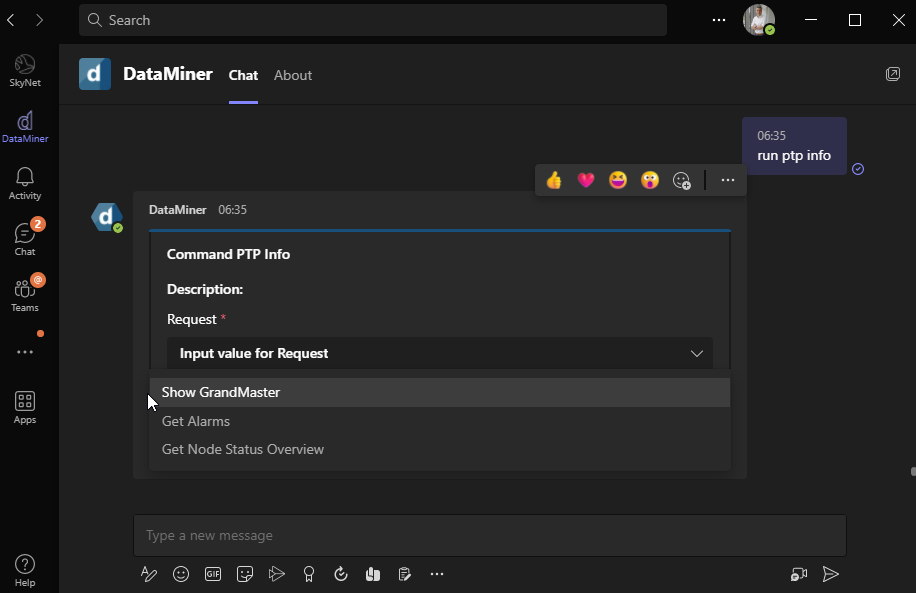Click the Command PTP Info title
Image resolution: width=916 pixels, height=593 pixels.
point(228,254)
